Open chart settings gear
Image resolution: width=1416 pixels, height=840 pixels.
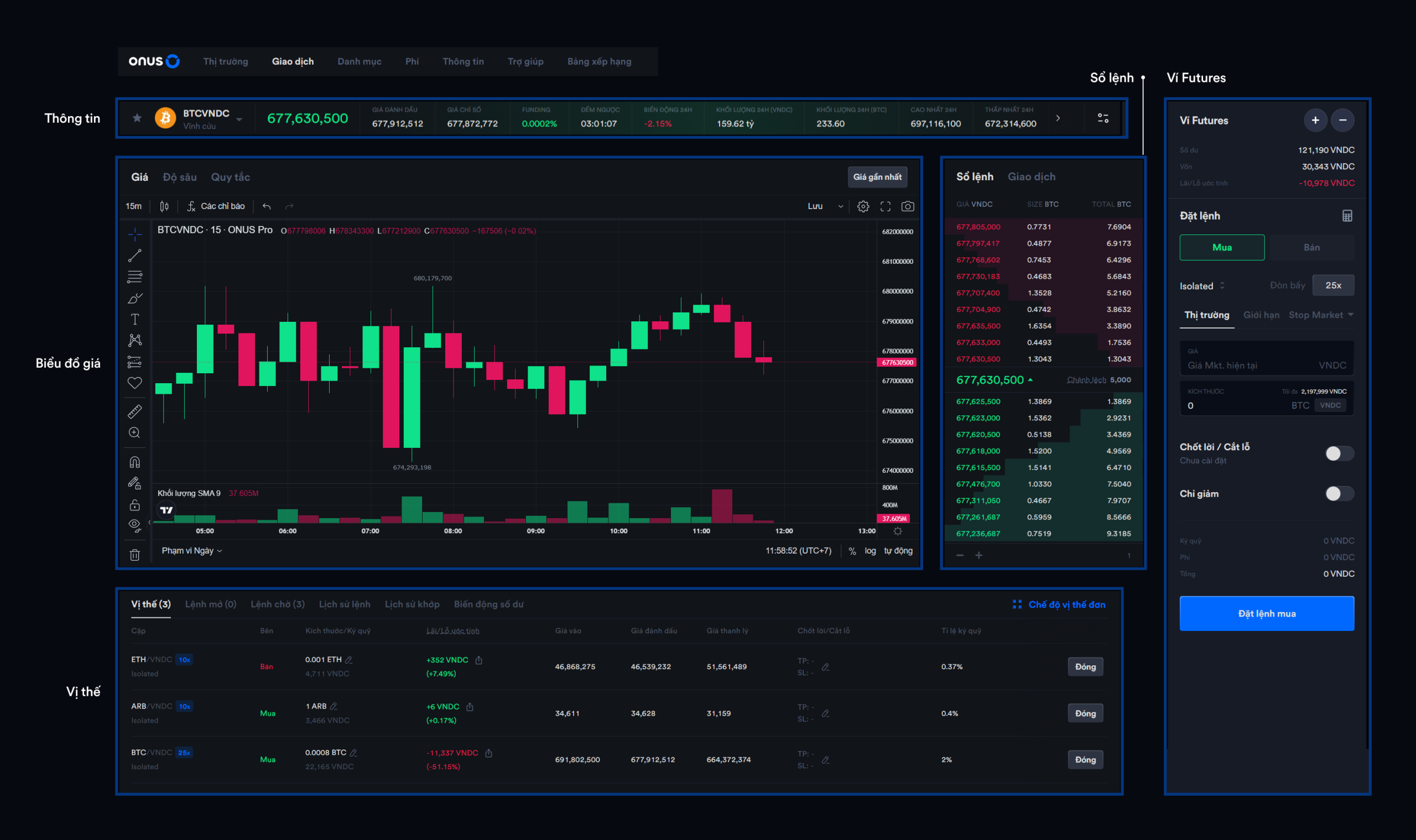[x=863, y=207]
